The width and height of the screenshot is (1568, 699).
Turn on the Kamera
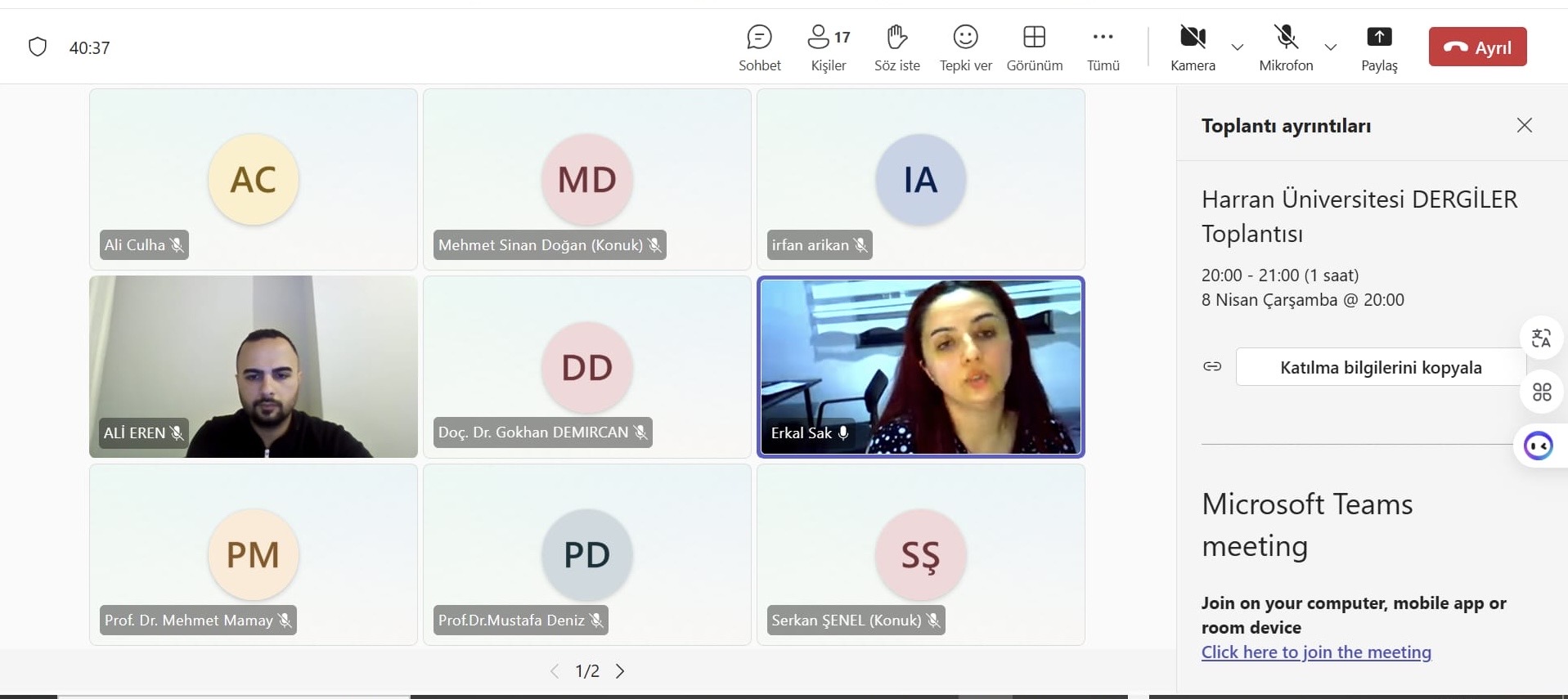(1192, 47)
